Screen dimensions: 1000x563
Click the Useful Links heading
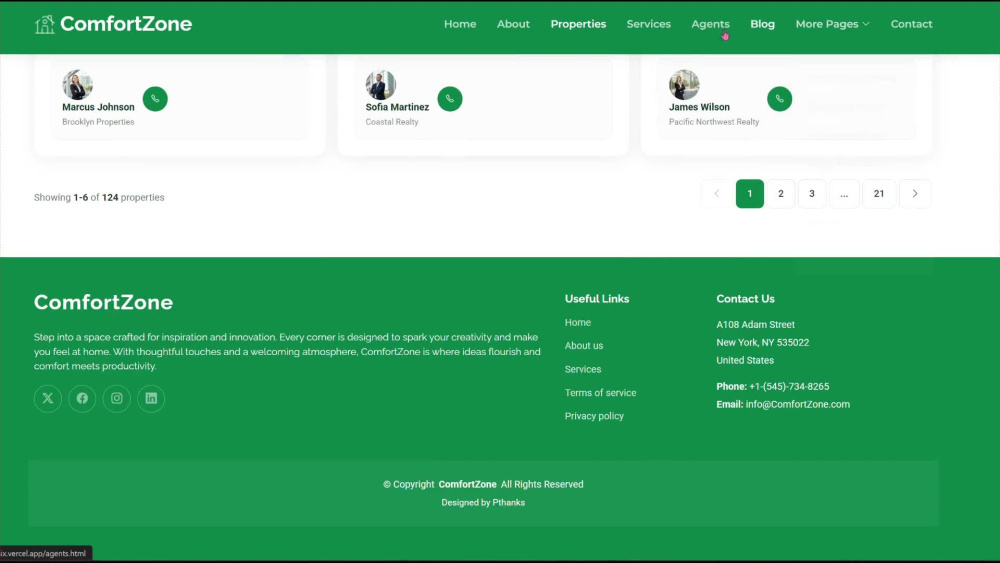pos(597,299)
